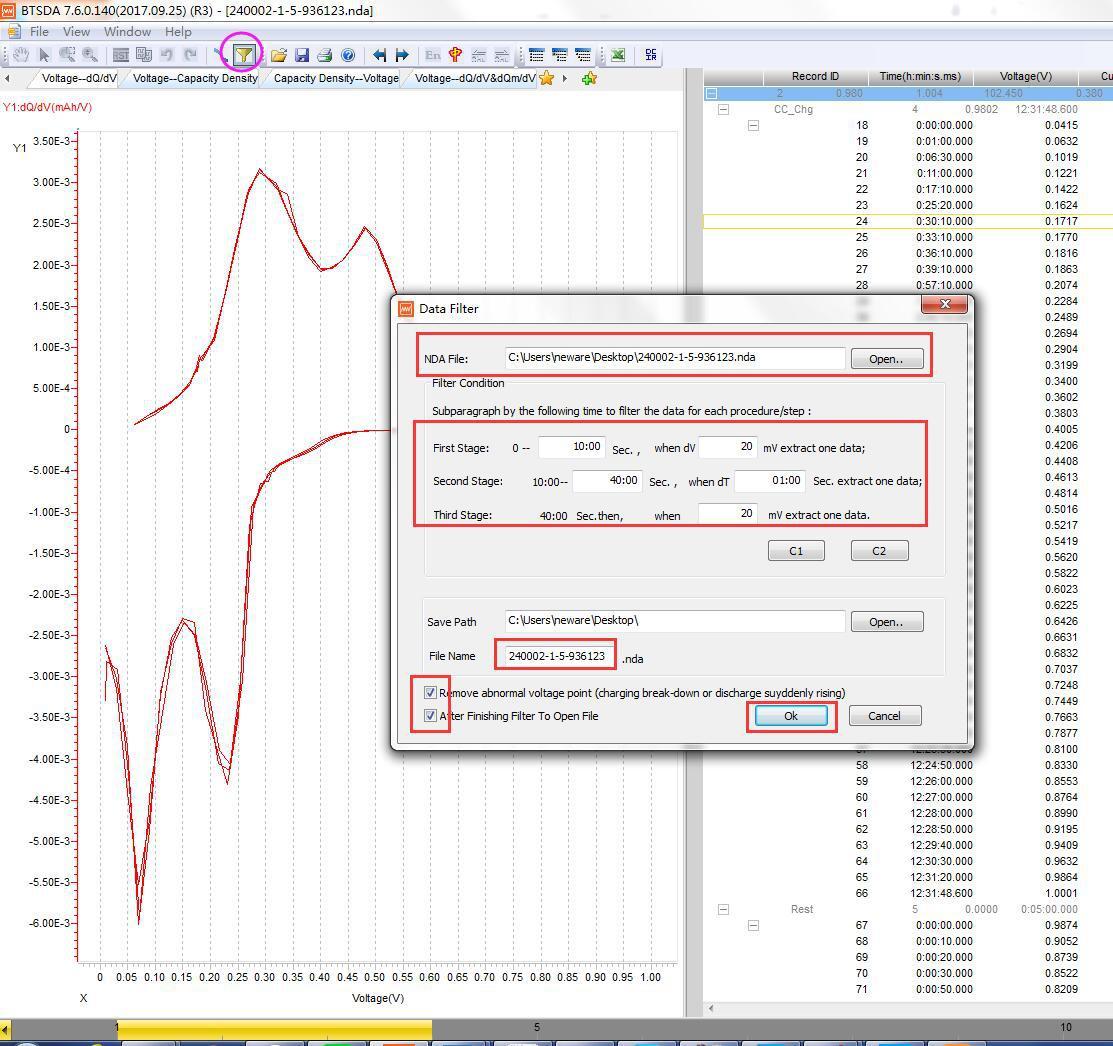Collapse records under Rest step
The height and width of the screenshot is (1046, 1113).
tap(754, 925)
